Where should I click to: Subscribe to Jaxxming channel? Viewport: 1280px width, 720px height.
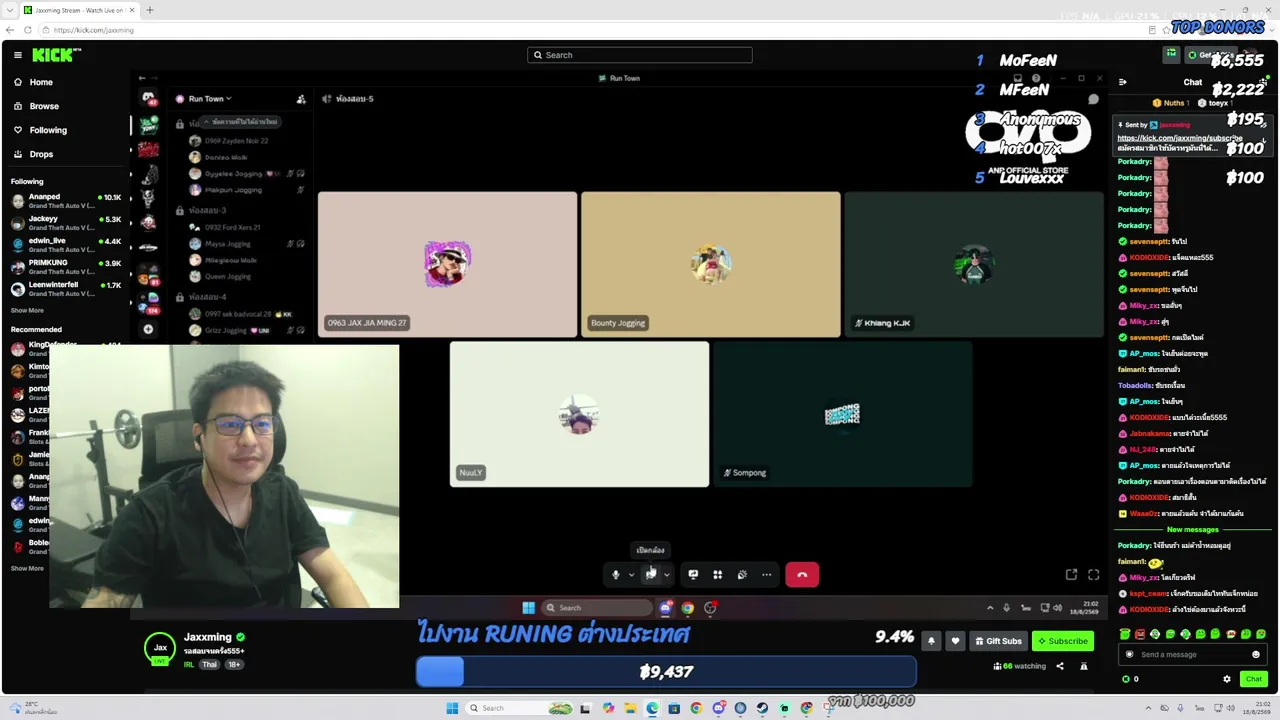coord(1063,641)
